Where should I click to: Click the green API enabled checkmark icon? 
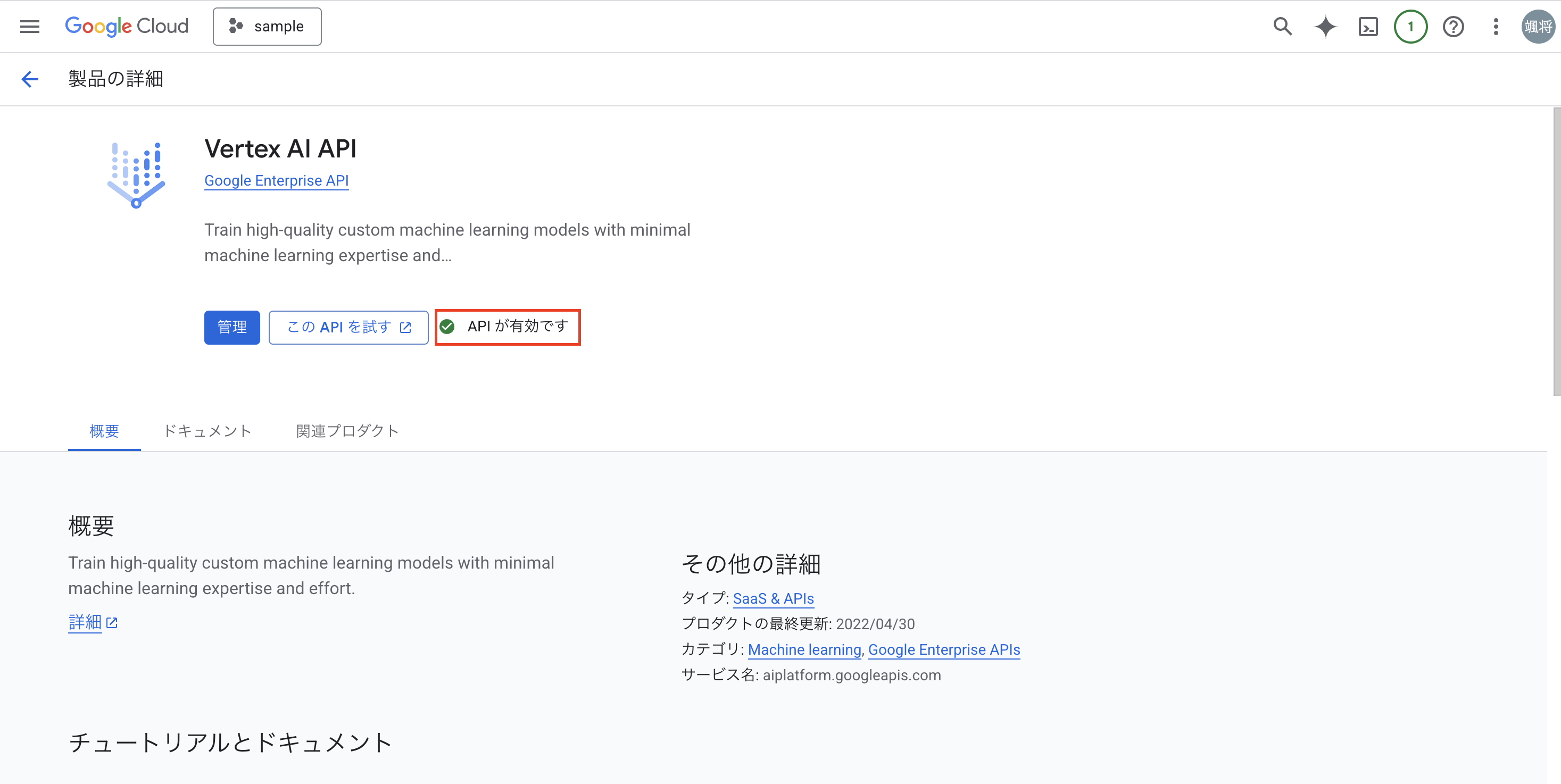tap(447, 327)
